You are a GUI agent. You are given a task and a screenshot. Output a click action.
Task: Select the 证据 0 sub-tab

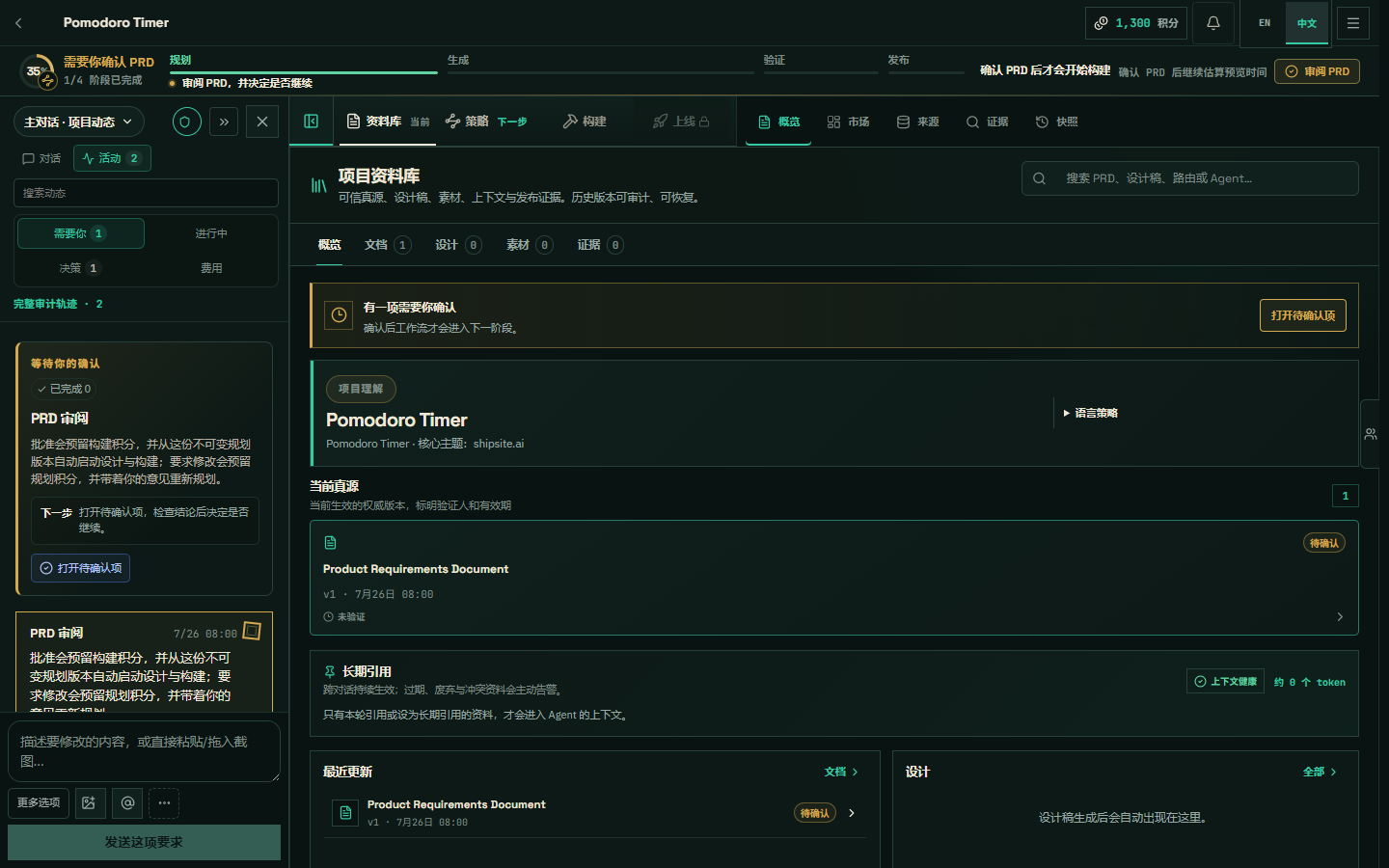[x=600, y=245]
